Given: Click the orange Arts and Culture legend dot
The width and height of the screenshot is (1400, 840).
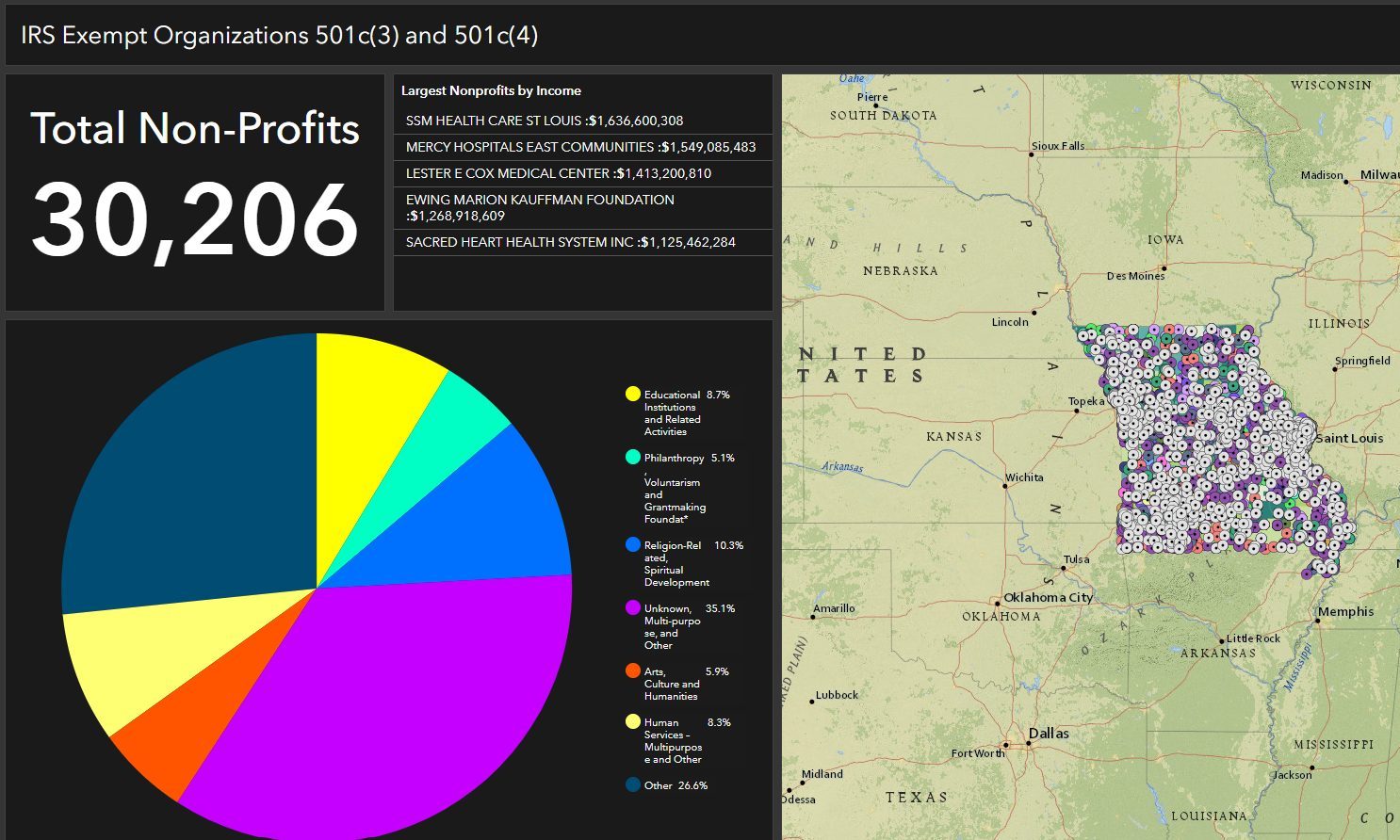Looking at the screenshot, I should pyautogui.click(x=631, y=670).
